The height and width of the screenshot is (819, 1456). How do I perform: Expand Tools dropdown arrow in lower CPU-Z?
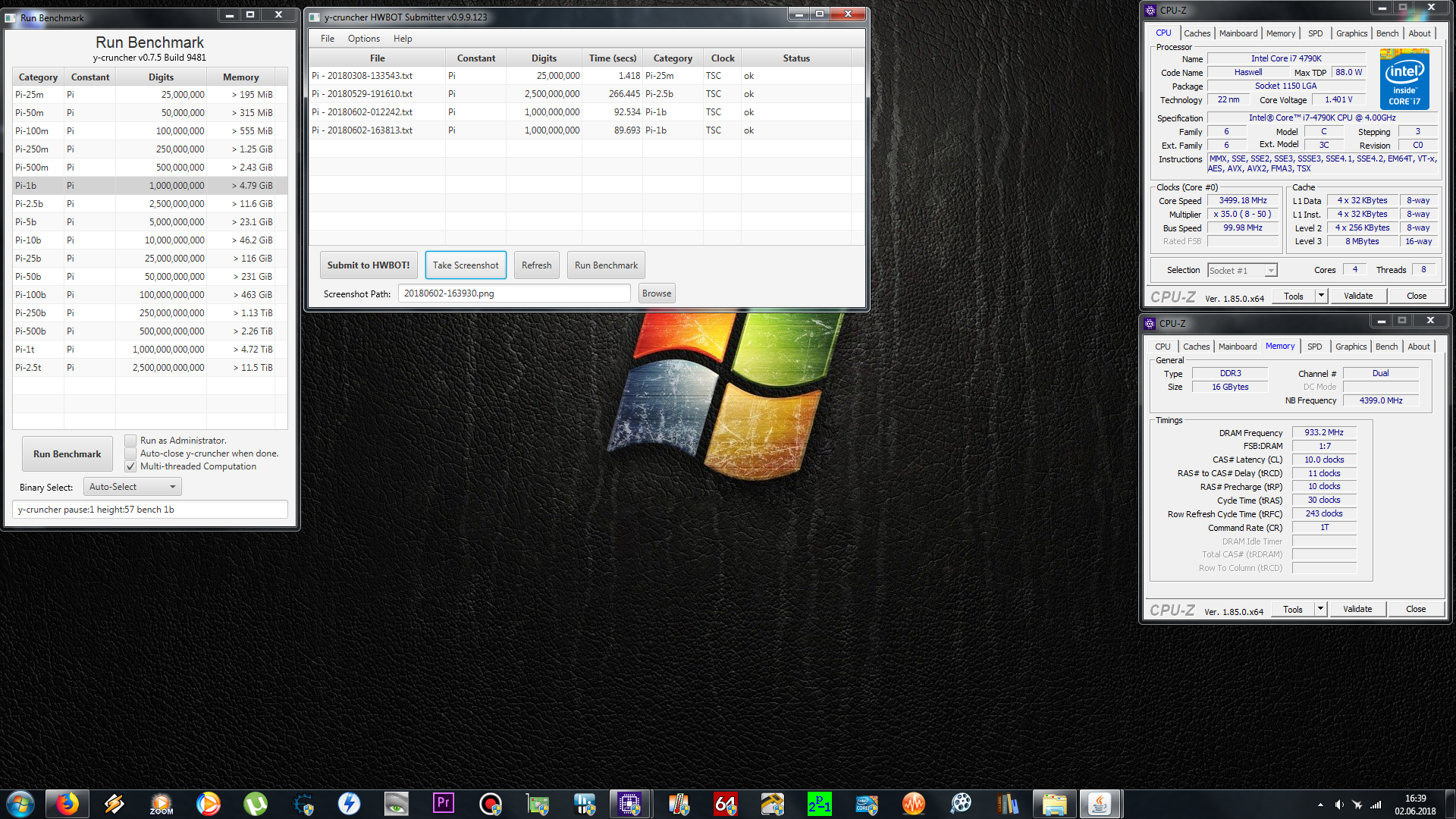pos(1320,609)
